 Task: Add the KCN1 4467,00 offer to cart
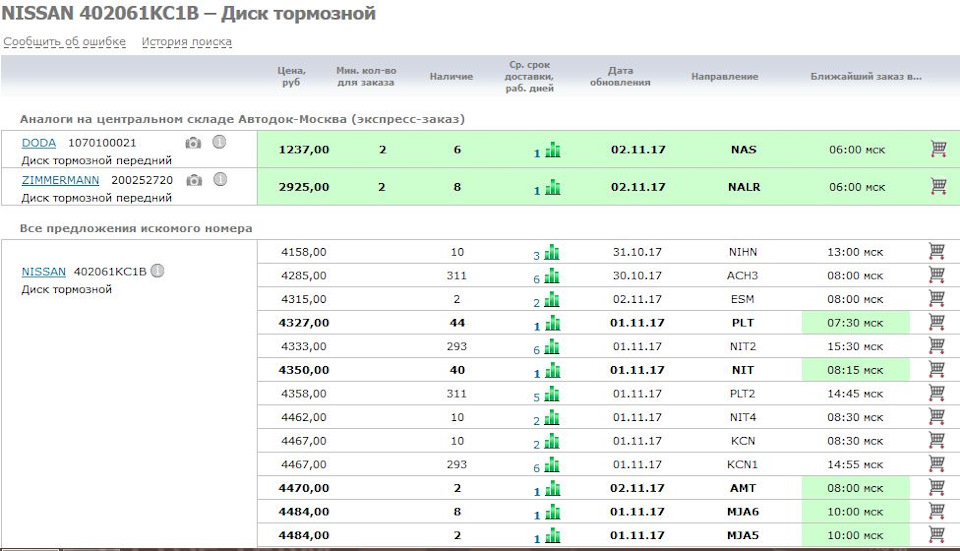(x=936, y=463)
